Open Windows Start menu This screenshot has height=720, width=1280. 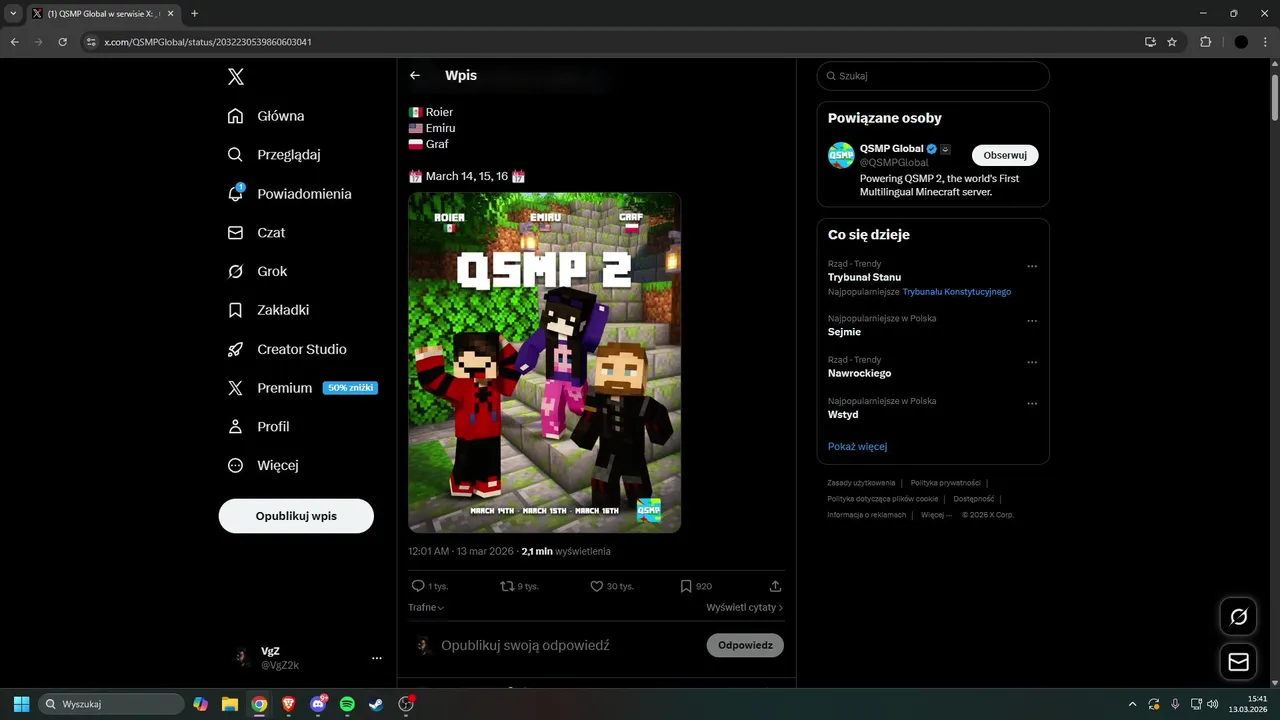(21, 704)
